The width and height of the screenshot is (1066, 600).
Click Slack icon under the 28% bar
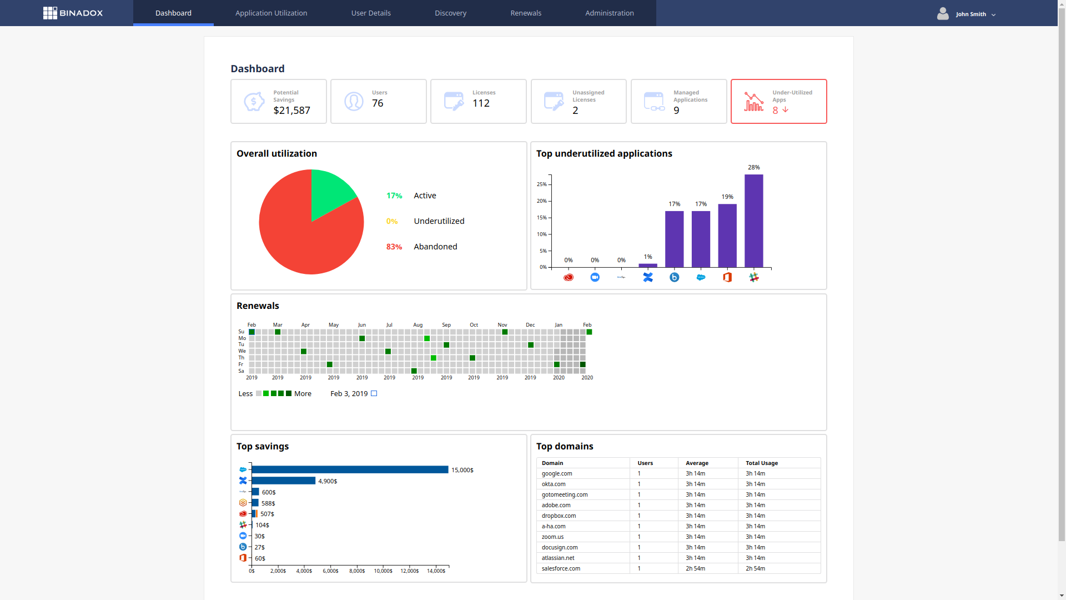[x=754, y=277]
